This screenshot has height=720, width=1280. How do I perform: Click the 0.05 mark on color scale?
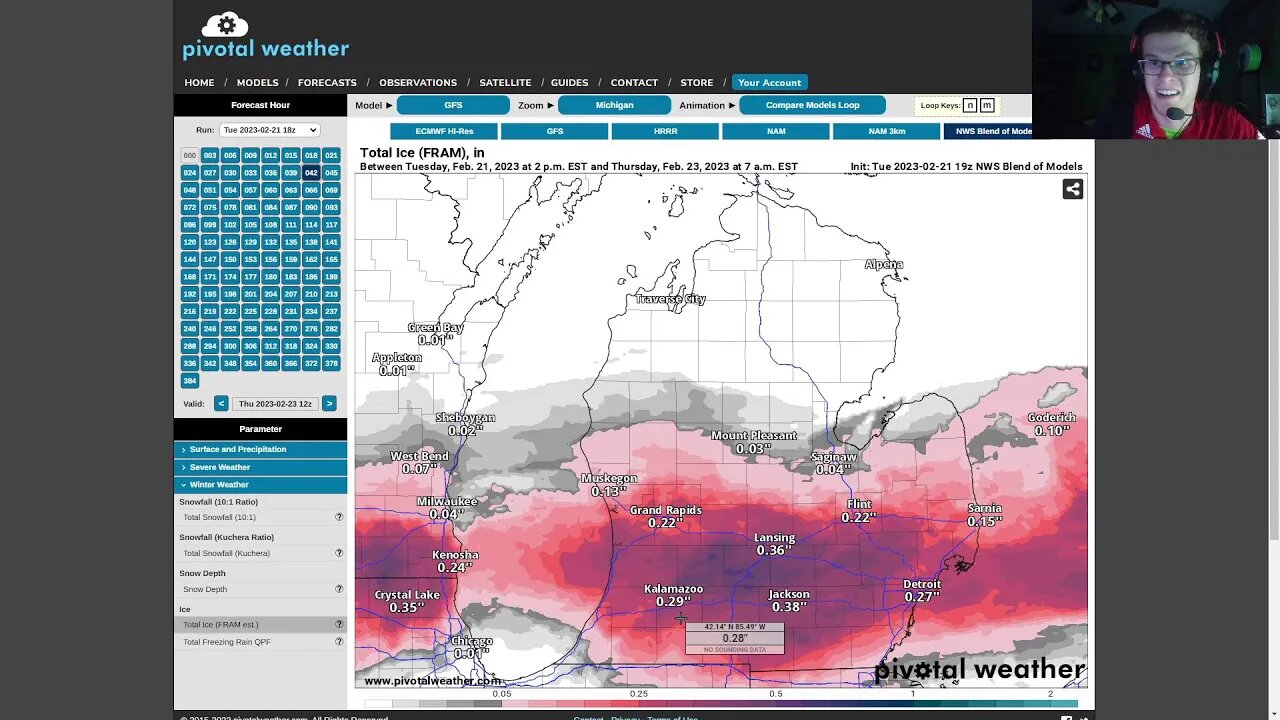pos(502,694)
